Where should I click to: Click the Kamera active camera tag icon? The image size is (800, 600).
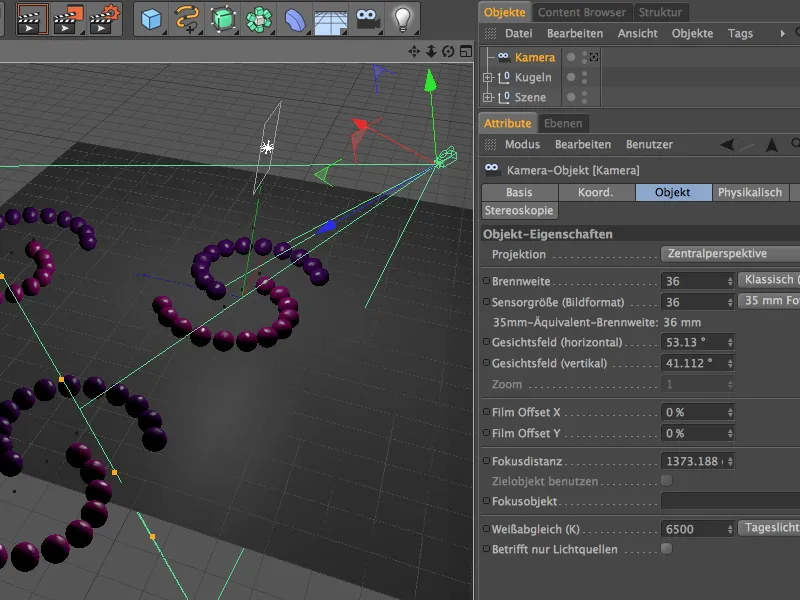[x=594, y=57]
